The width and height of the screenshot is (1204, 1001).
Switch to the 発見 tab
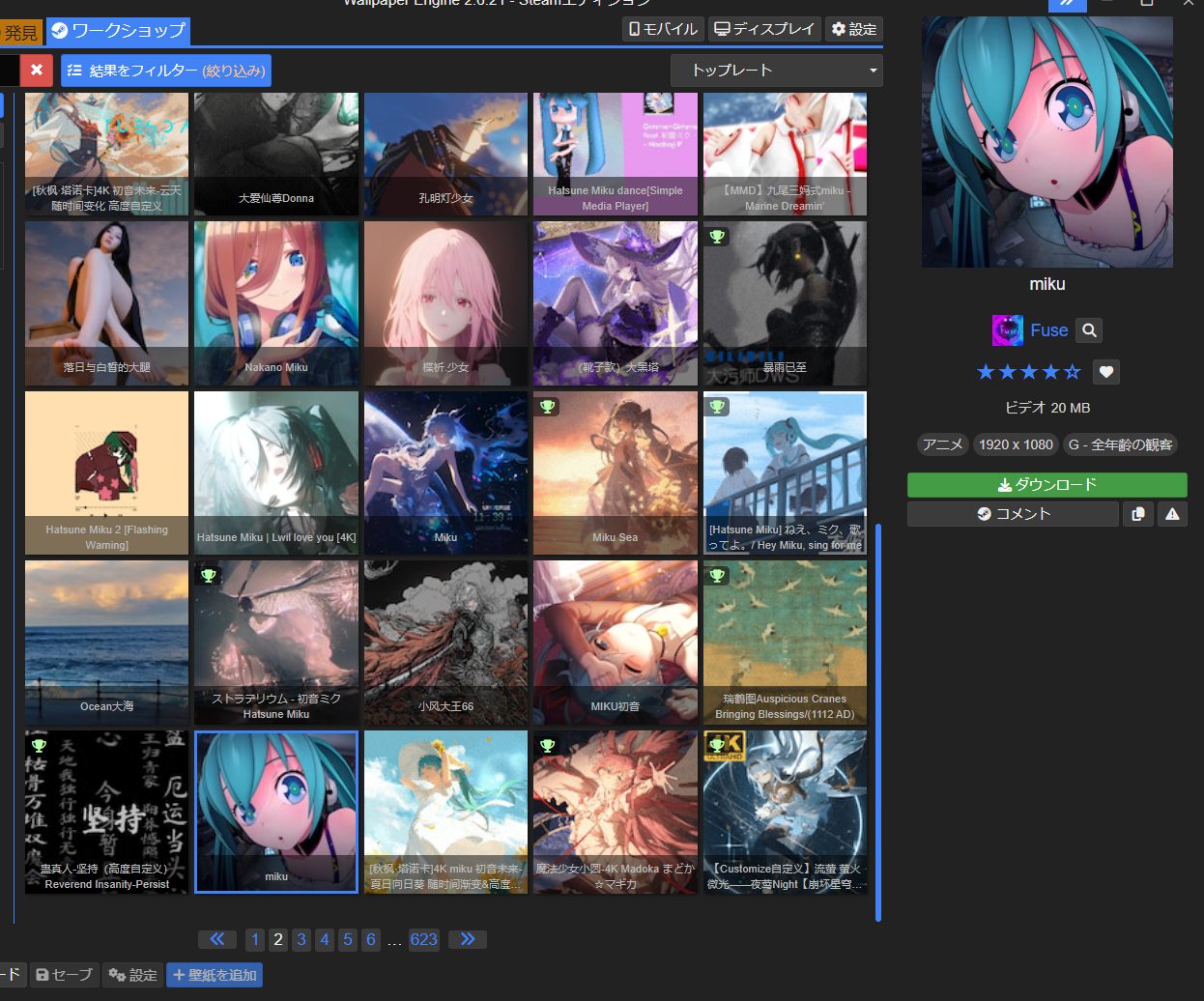click(20, 32)
